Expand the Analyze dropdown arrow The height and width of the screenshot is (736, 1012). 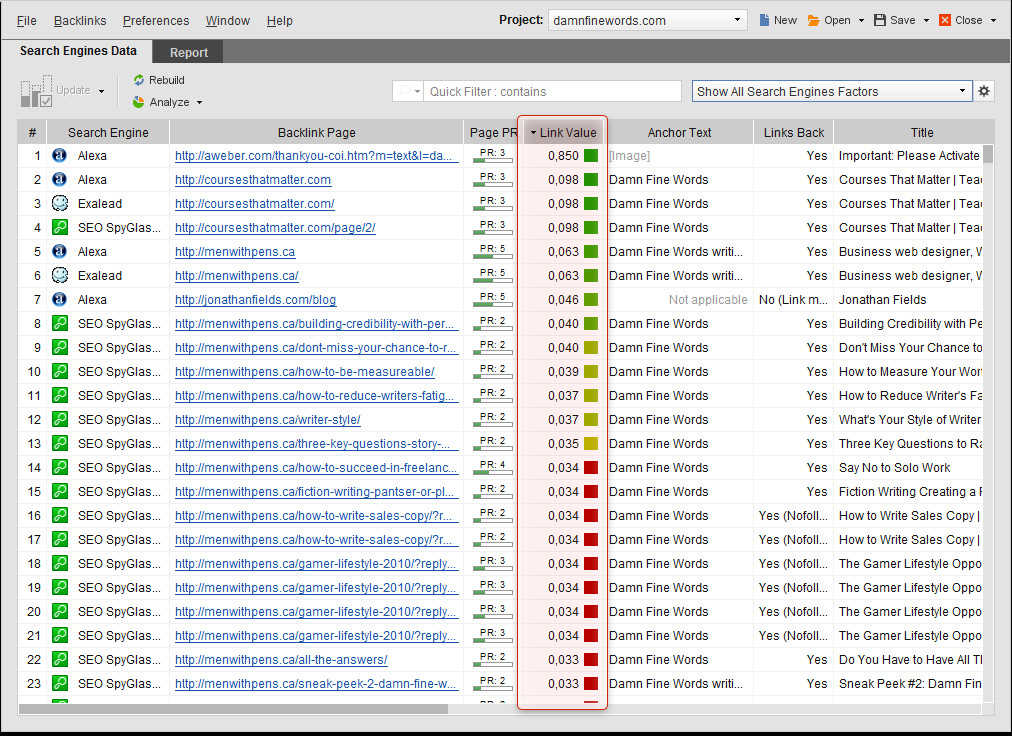pyautogui.click(x=199, y=103)
